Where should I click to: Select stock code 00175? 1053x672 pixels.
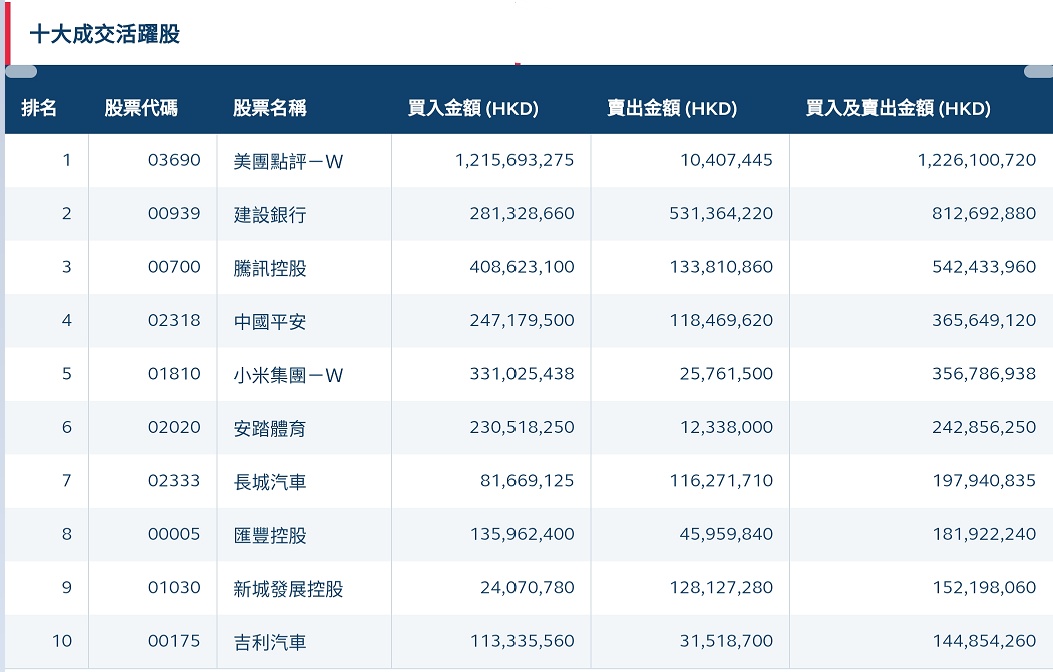click(x=174, y=641)
